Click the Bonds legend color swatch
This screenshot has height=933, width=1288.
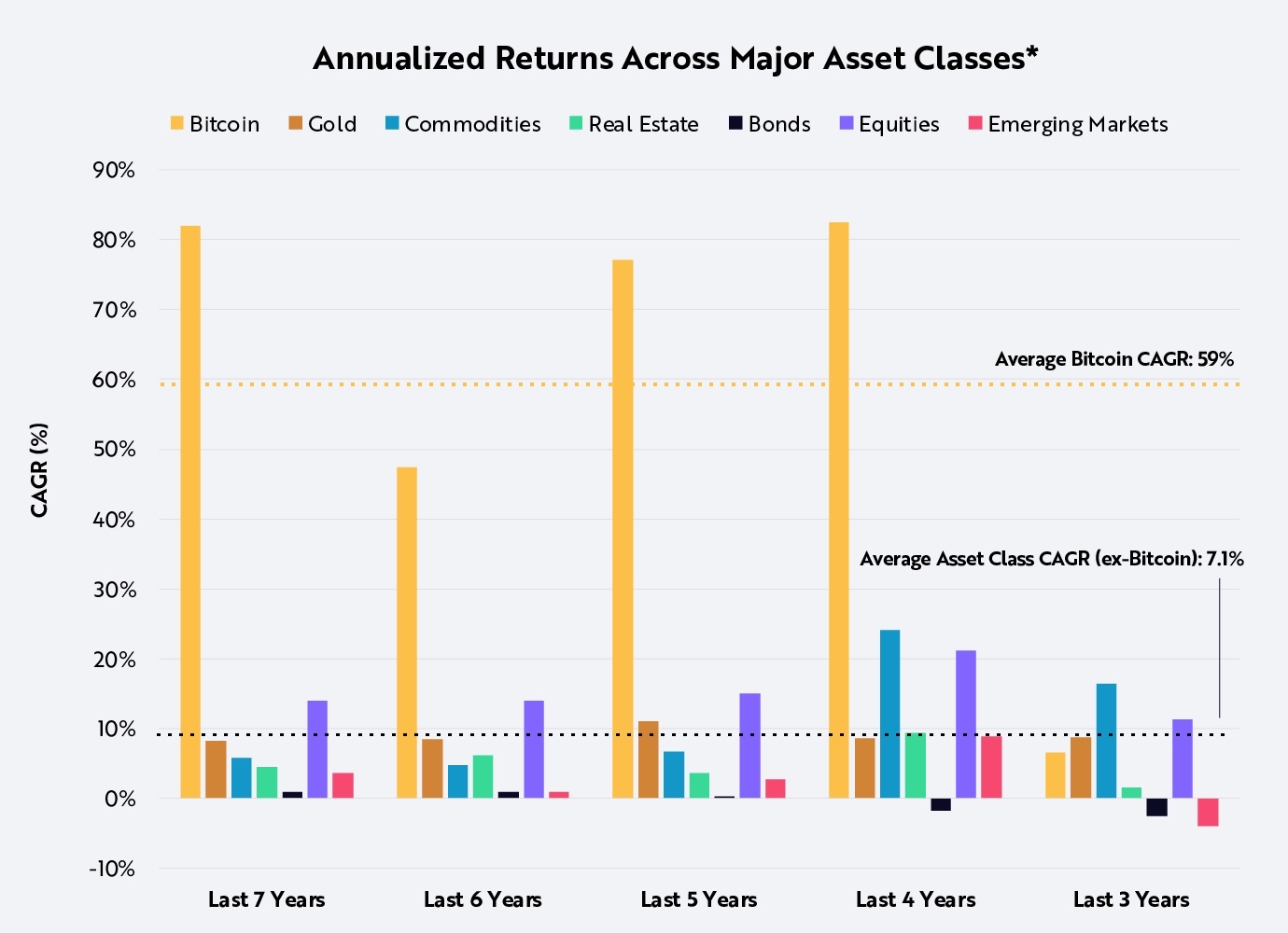[x=735, y=124]
